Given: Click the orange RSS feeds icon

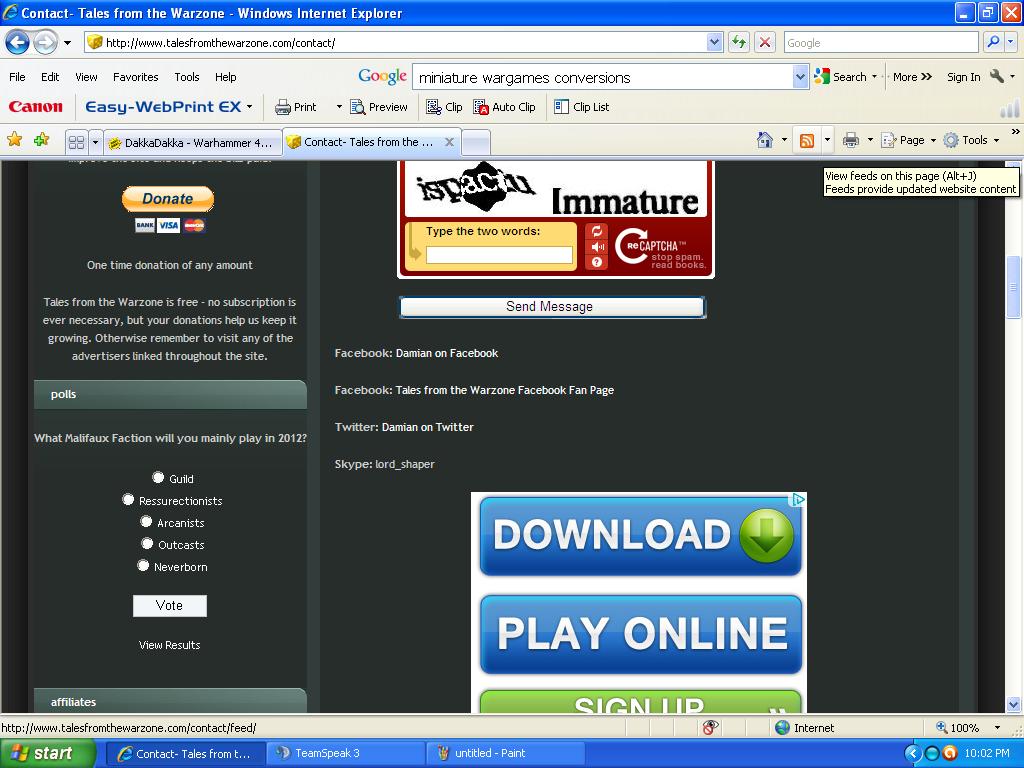Looking at the screenshot, I should (807, 140).
